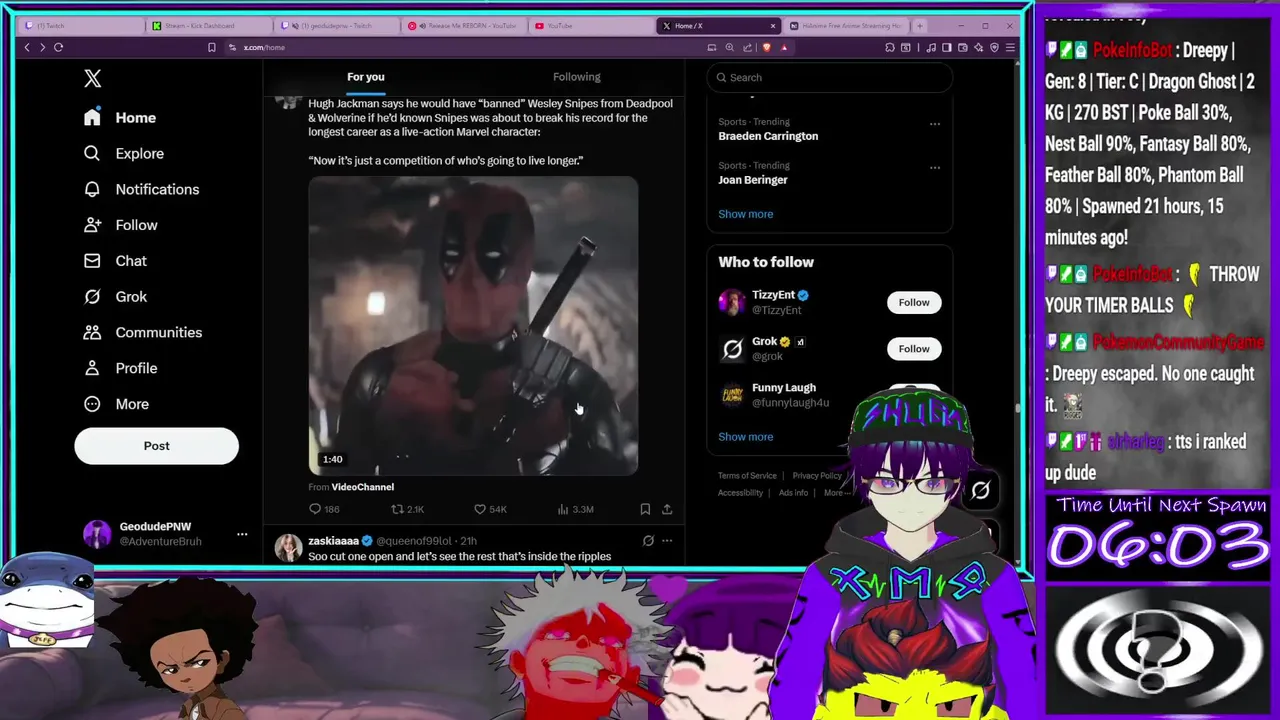1280x720 pixels.
Task: Close the Home / X tab
Action: [x=773, y=26]
